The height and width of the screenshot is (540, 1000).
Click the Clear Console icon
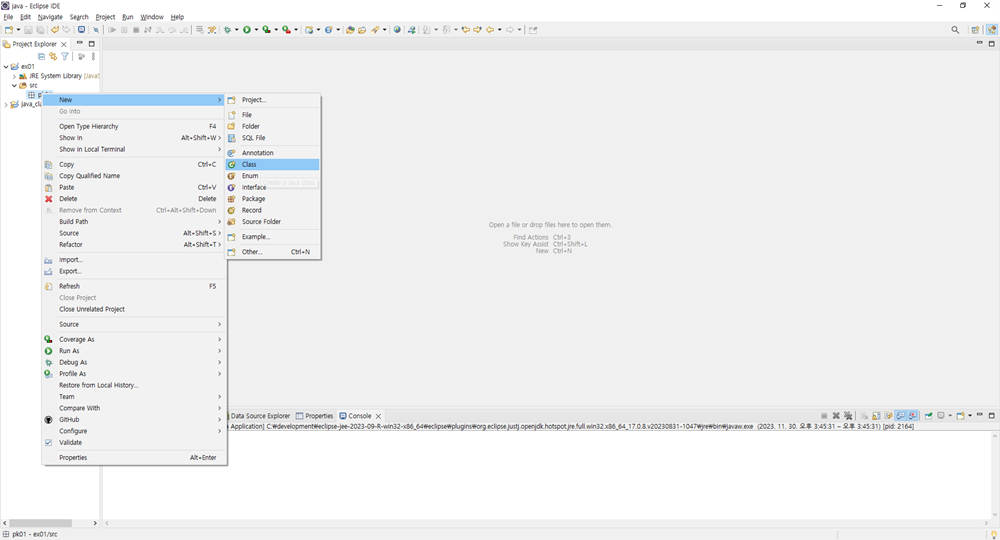pos(864,416)
